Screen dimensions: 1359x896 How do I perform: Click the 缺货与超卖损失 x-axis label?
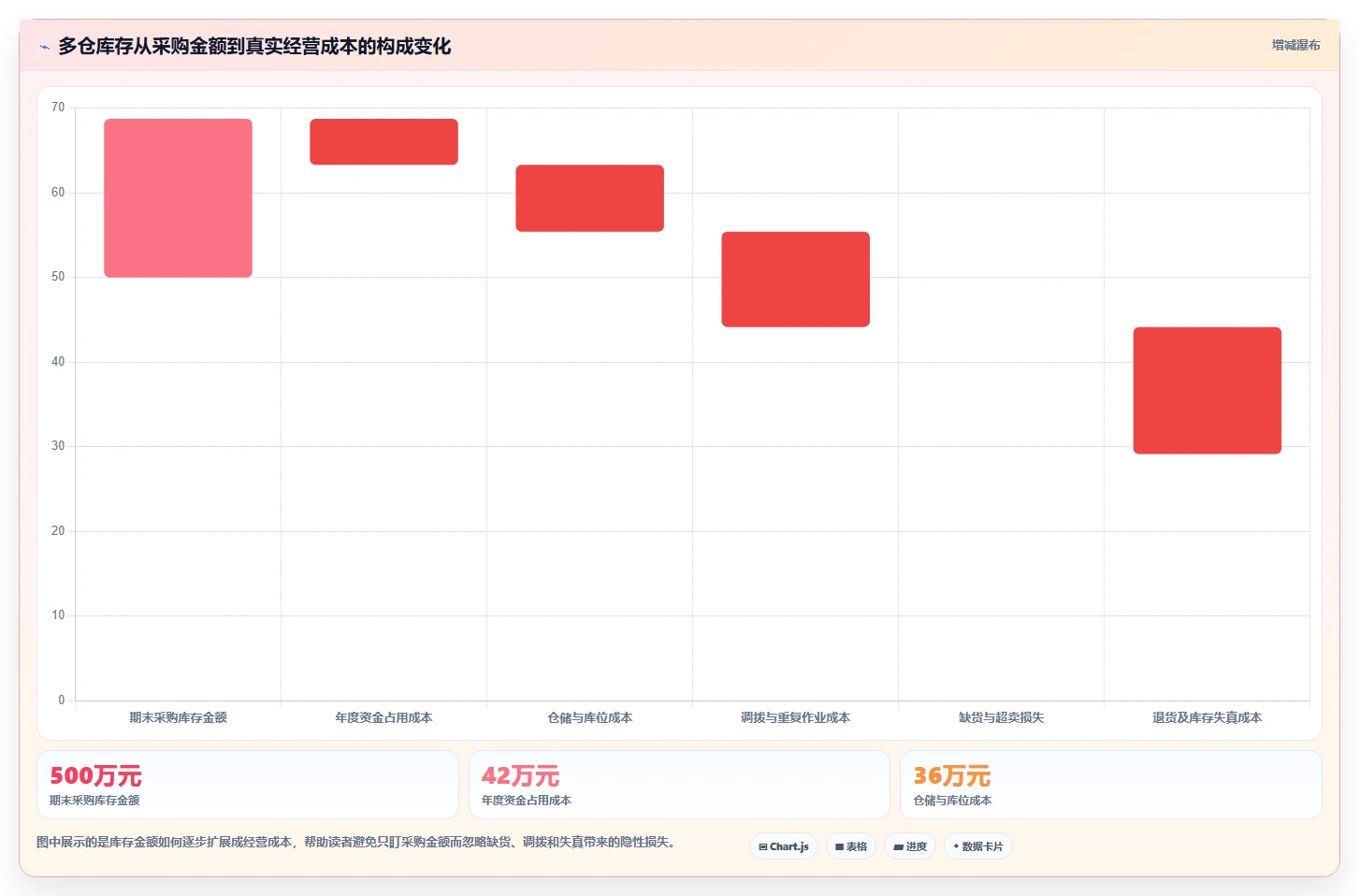pyautogui.click(x=1001, y=717)
